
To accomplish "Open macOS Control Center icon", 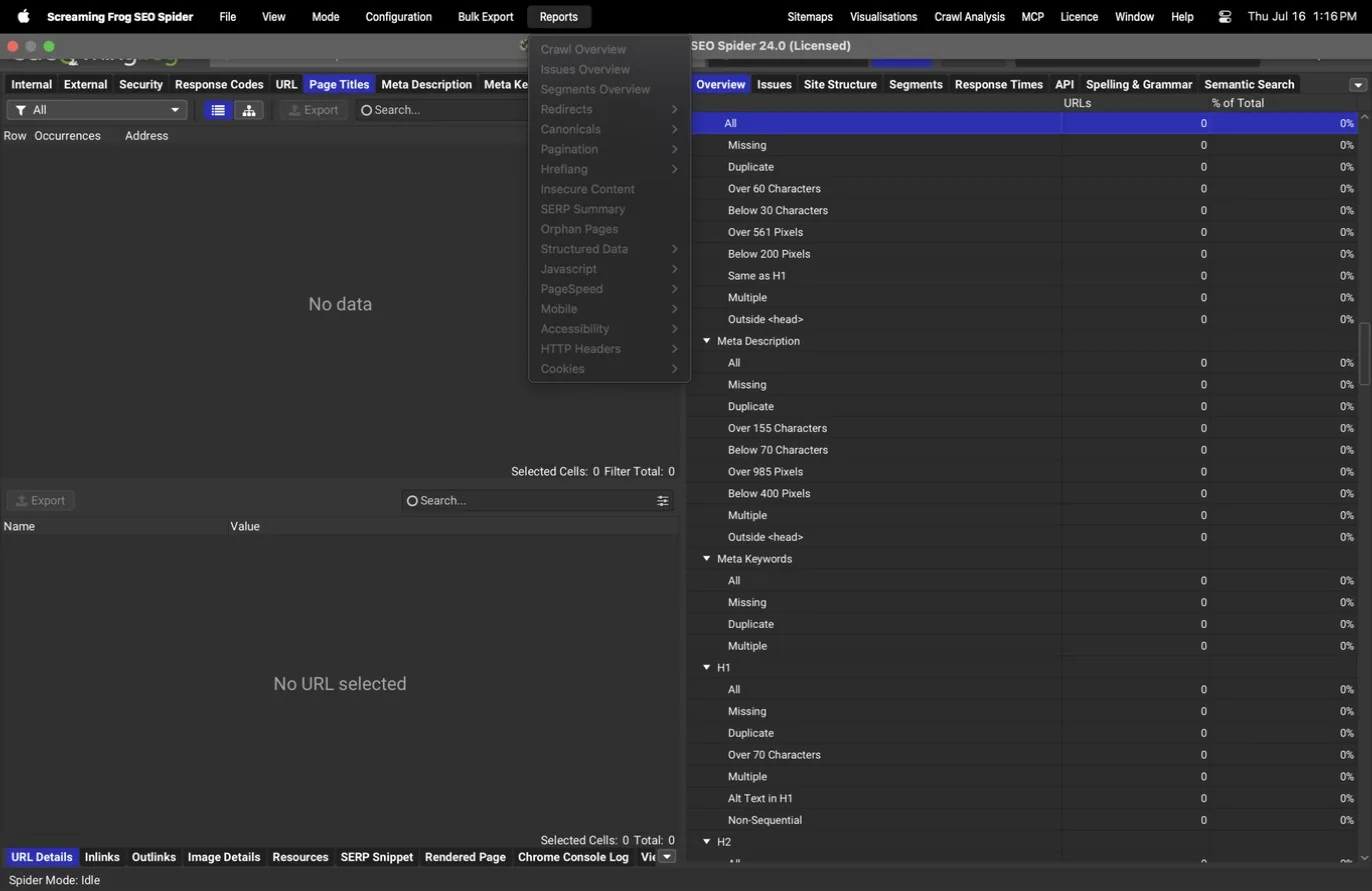I will point(1225,17).
